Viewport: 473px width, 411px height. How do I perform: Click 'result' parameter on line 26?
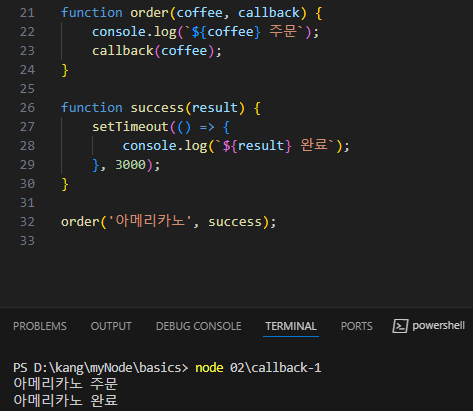215,108
